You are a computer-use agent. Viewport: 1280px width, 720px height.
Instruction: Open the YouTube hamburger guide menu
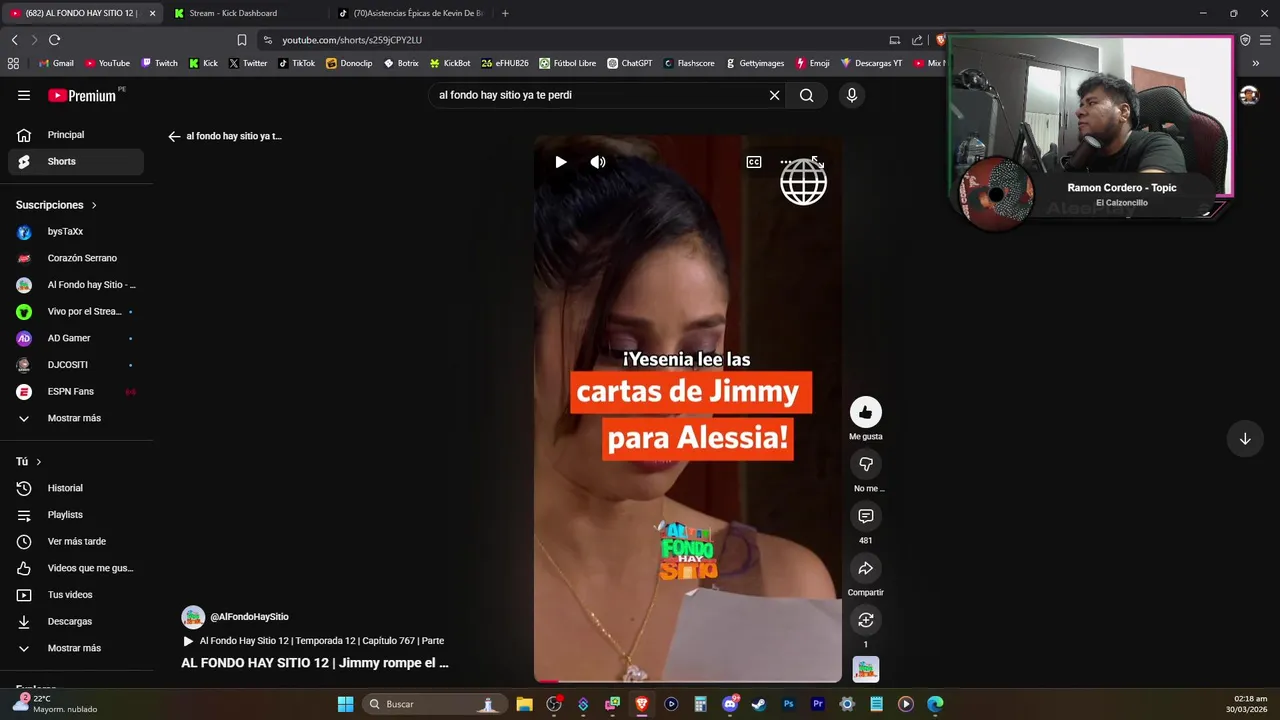24,95
